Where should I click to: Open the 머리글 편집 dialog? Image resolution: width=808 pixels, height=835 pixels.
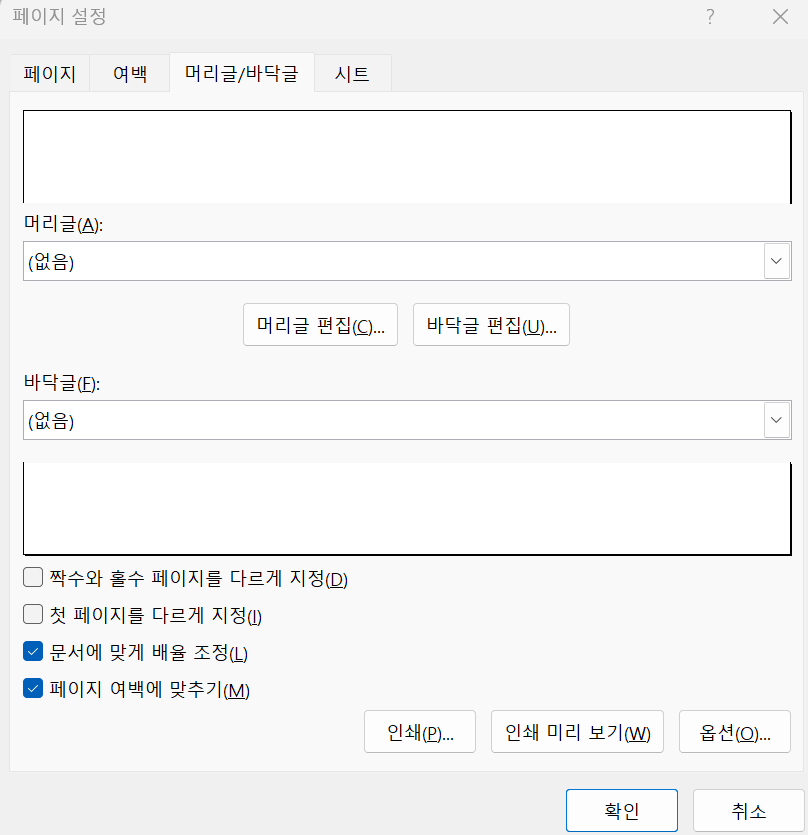[320, 324]
